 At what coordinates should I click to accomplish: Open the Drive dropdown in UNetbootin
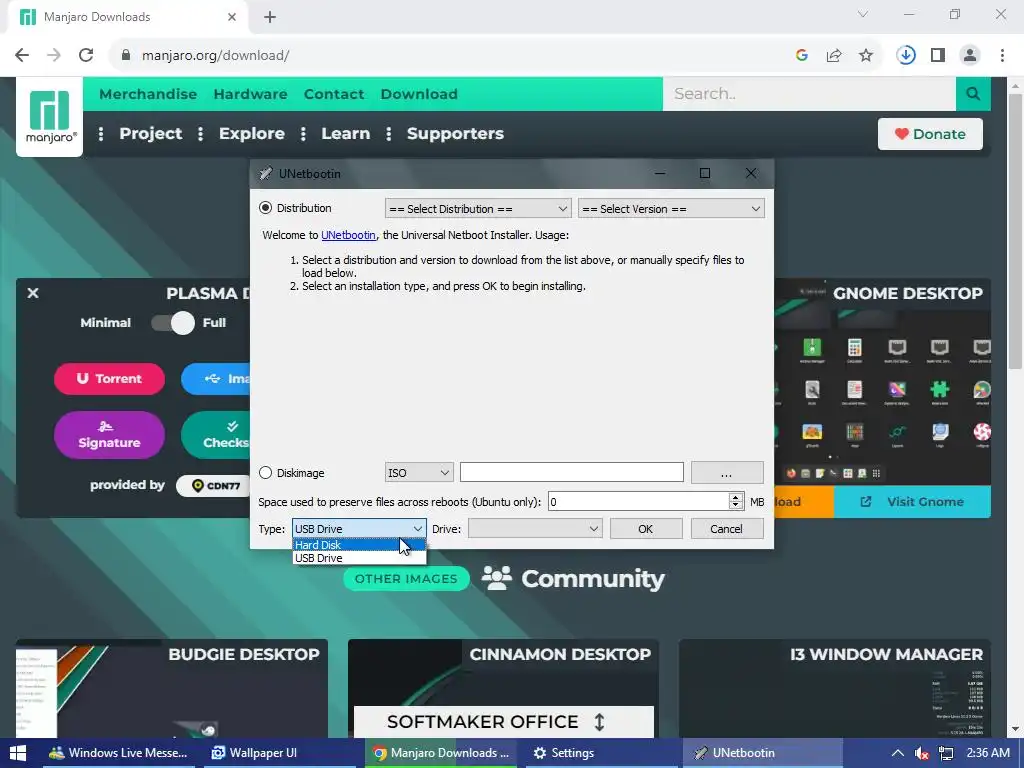535,528
